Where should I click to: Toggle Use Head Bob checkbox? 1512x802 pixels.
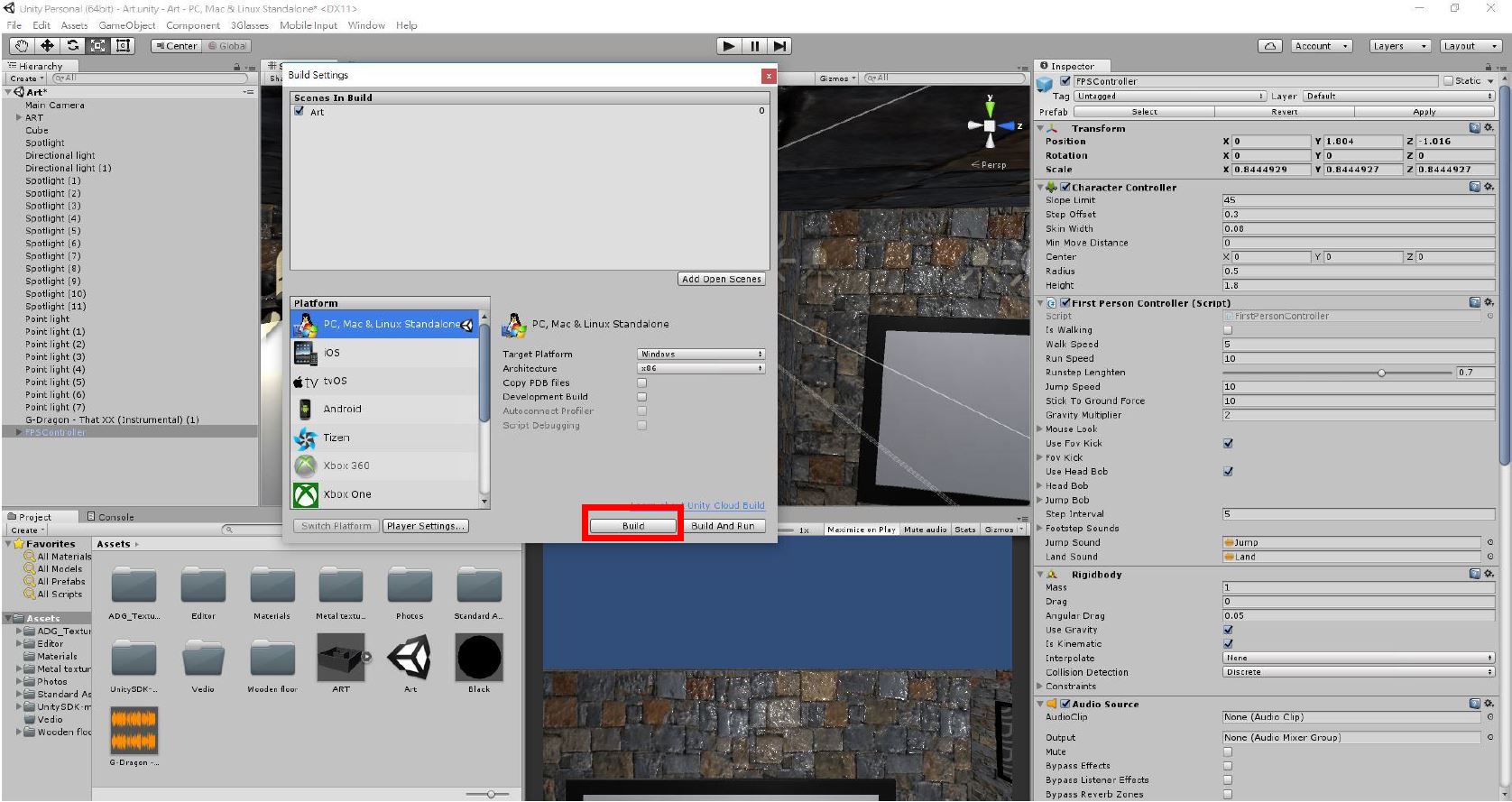(1228, 472)
